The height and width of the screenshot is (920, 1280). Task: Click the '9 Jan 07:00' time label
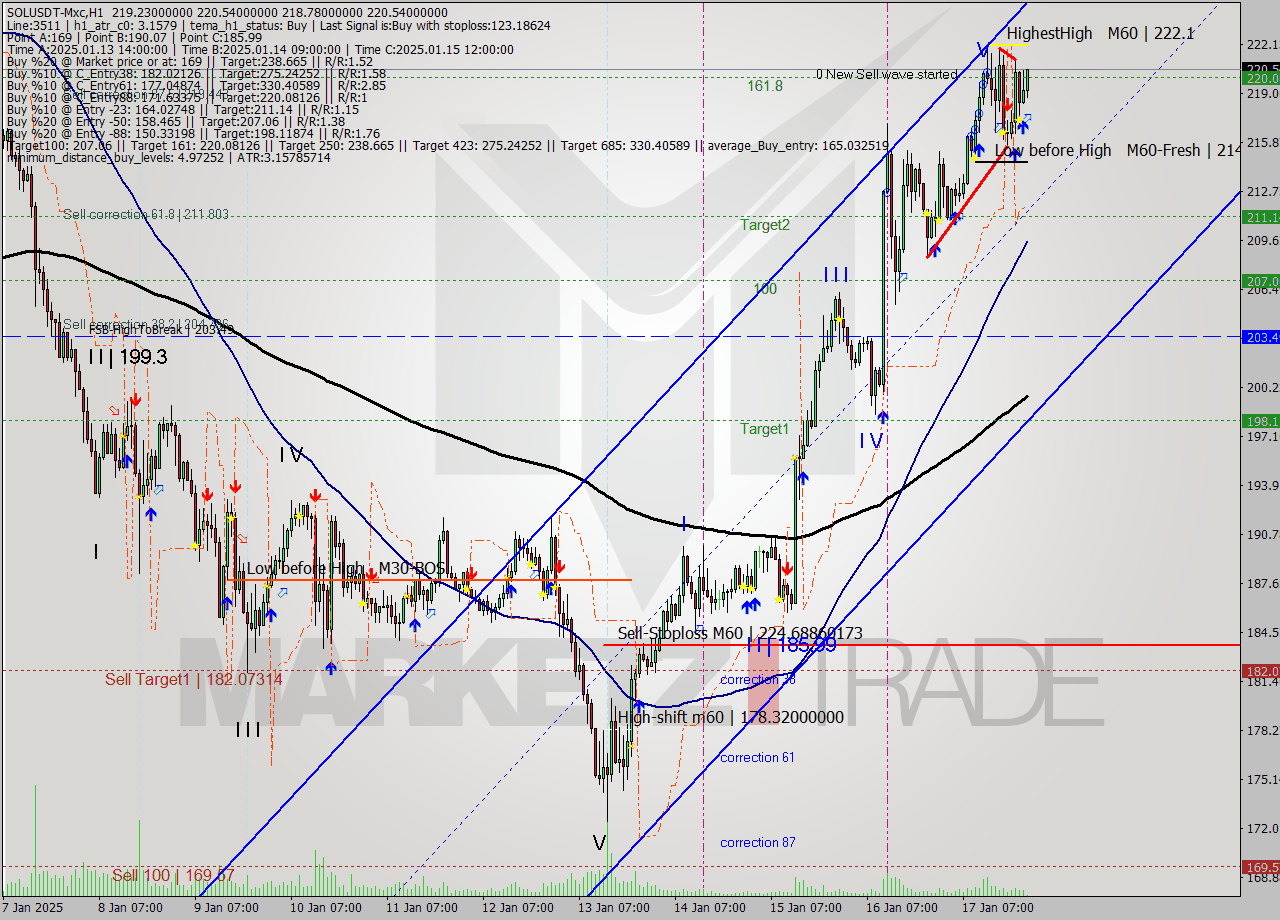[226, 908]
